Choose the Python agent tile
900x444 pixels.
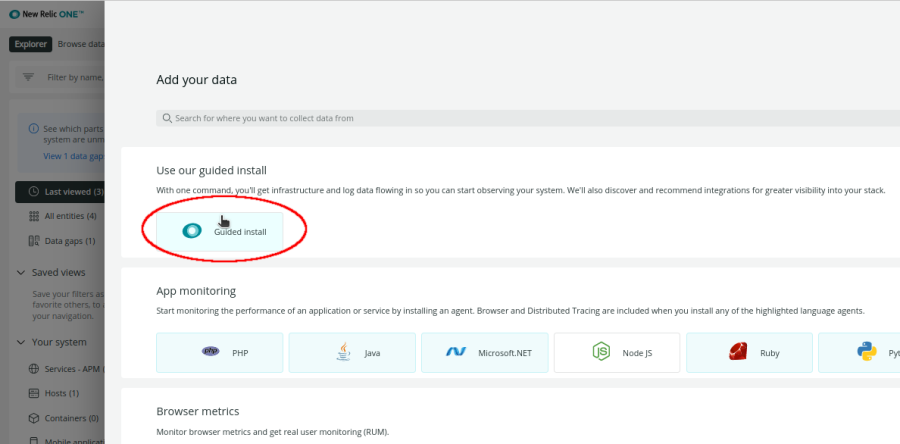[x=860, y=352]
